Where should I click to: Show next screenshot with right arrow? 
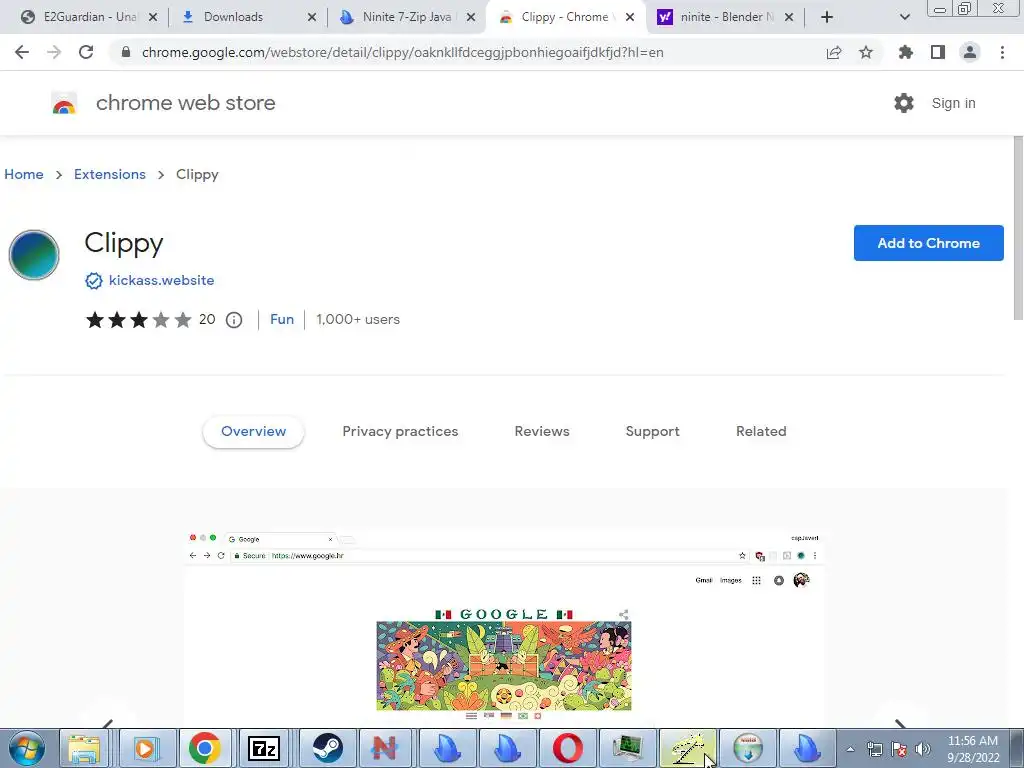pyautogui.click(x=900, y=724)
